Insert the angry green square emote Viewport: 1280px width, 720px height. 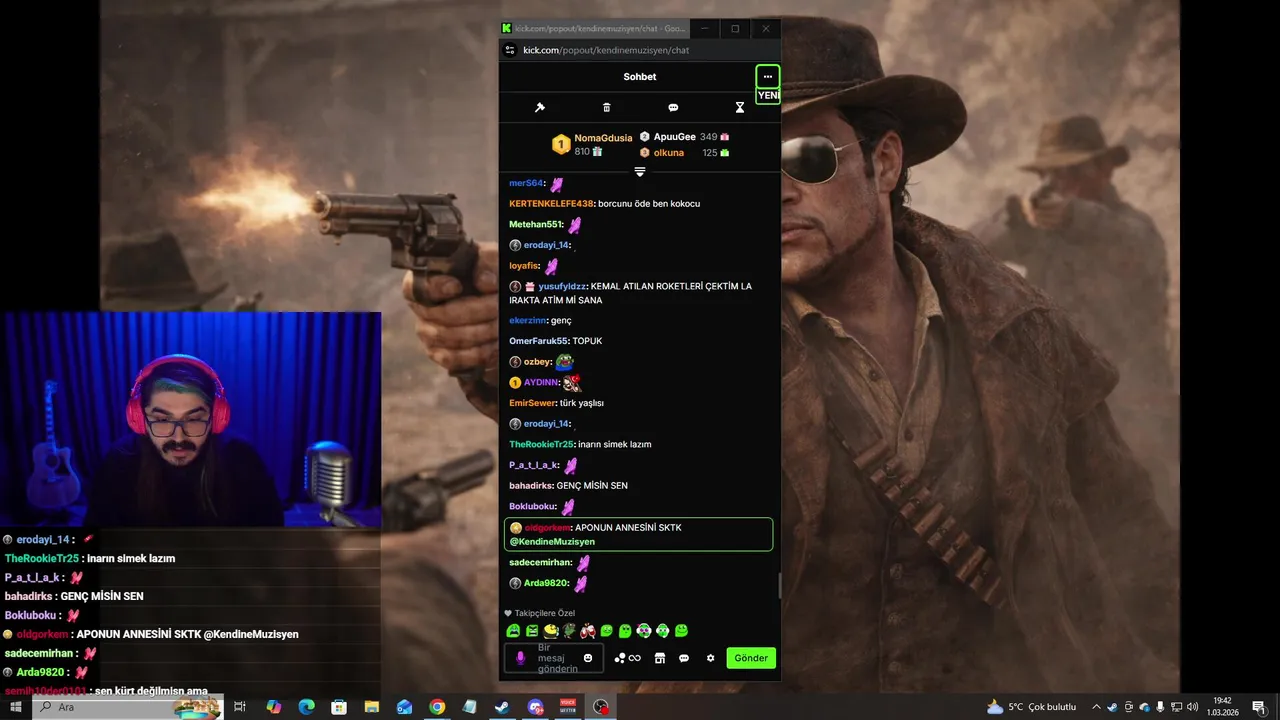[532, 631]
